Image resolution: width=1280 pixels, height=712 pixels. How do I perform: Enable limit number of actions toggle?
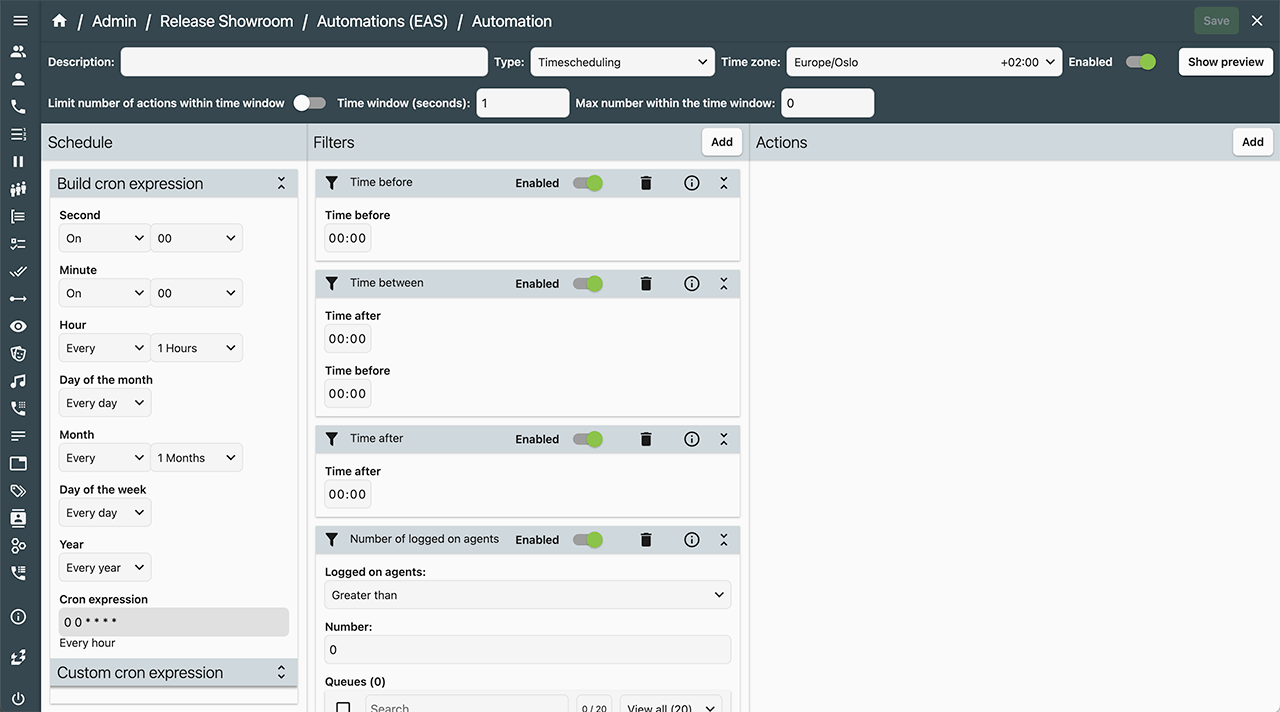pos(310,103)
